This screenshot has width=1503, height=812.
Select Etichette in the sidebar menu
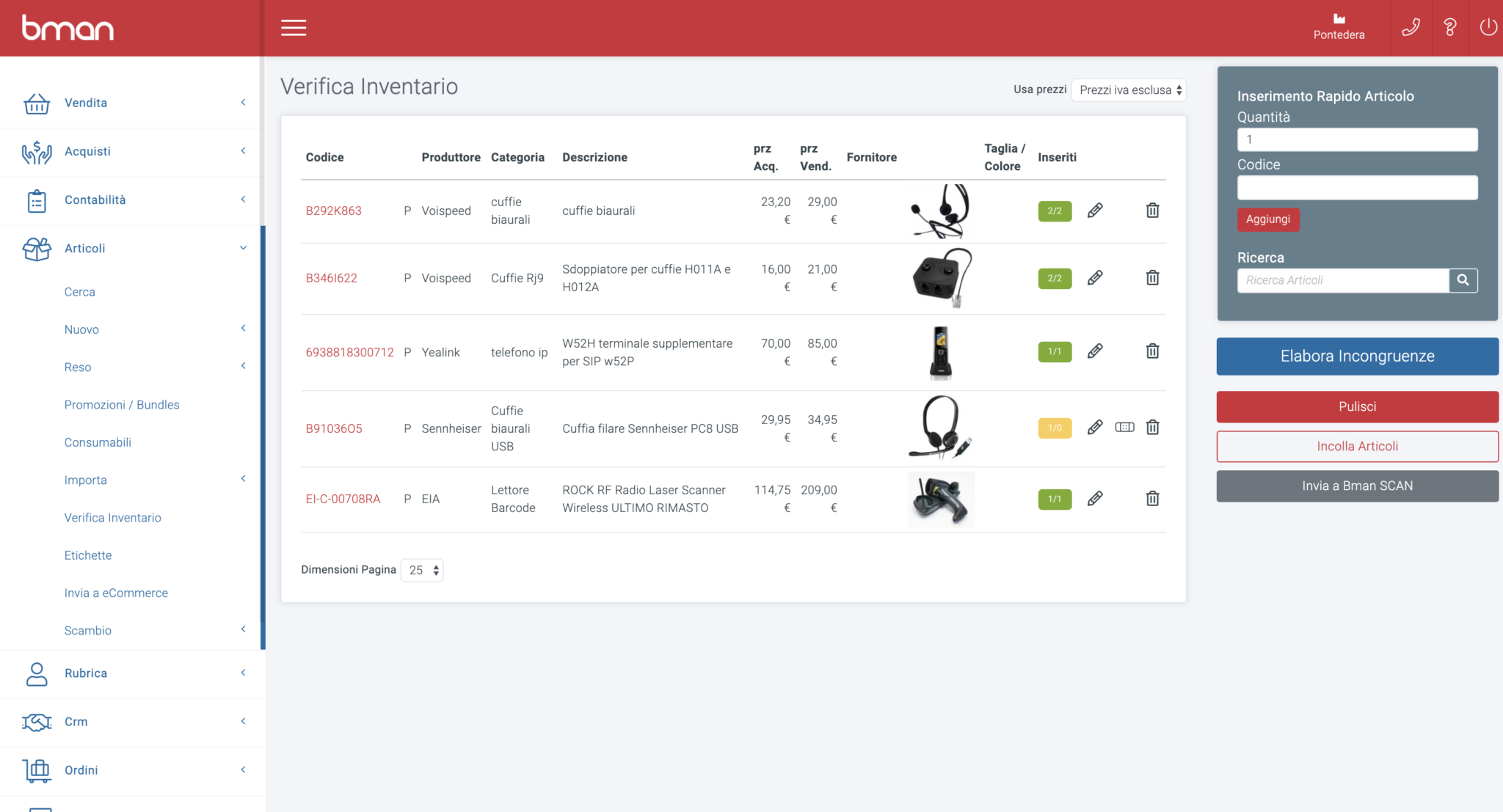point(87,555)
